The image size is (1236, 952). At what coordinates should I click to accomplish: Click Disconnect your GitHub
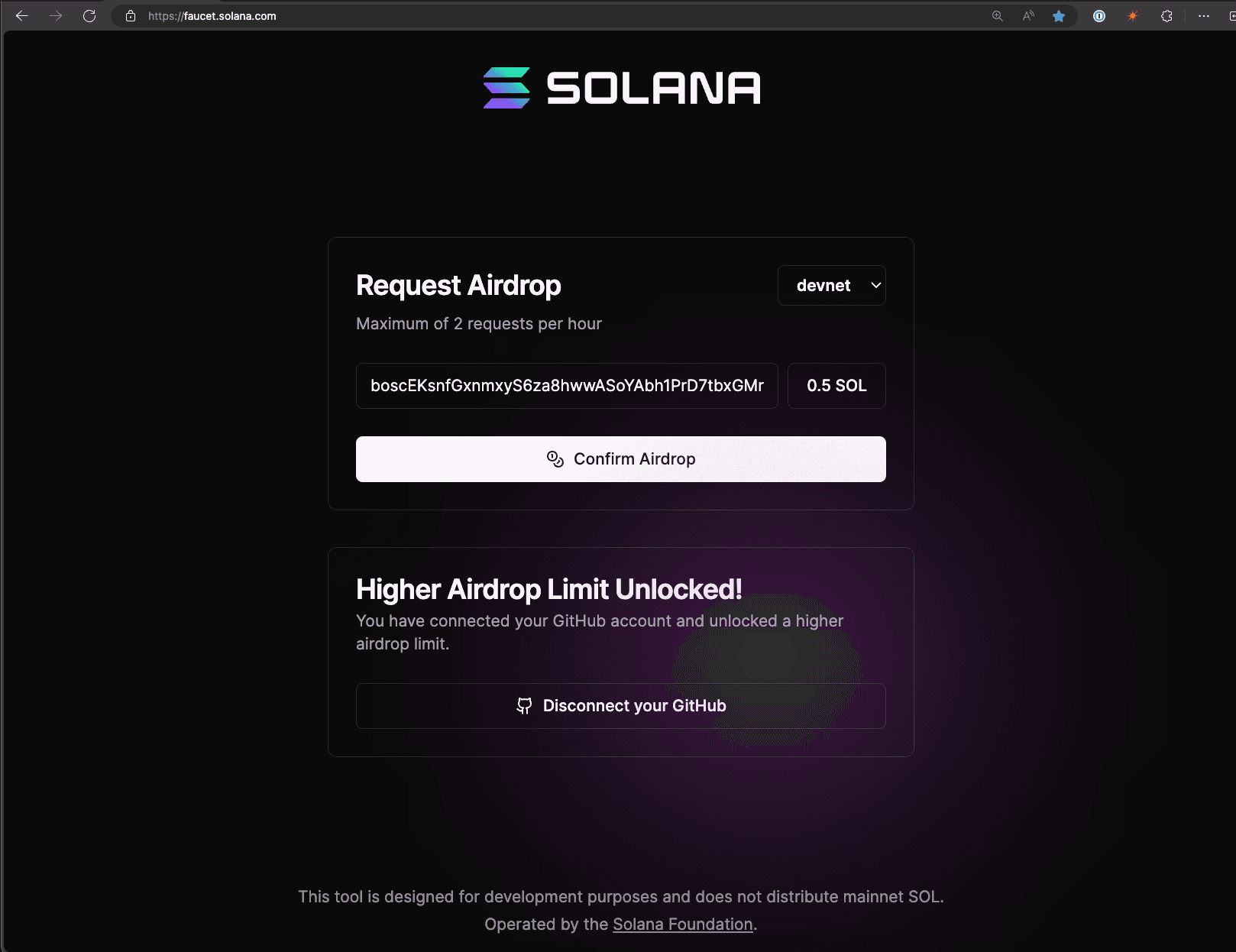[620, 706]
